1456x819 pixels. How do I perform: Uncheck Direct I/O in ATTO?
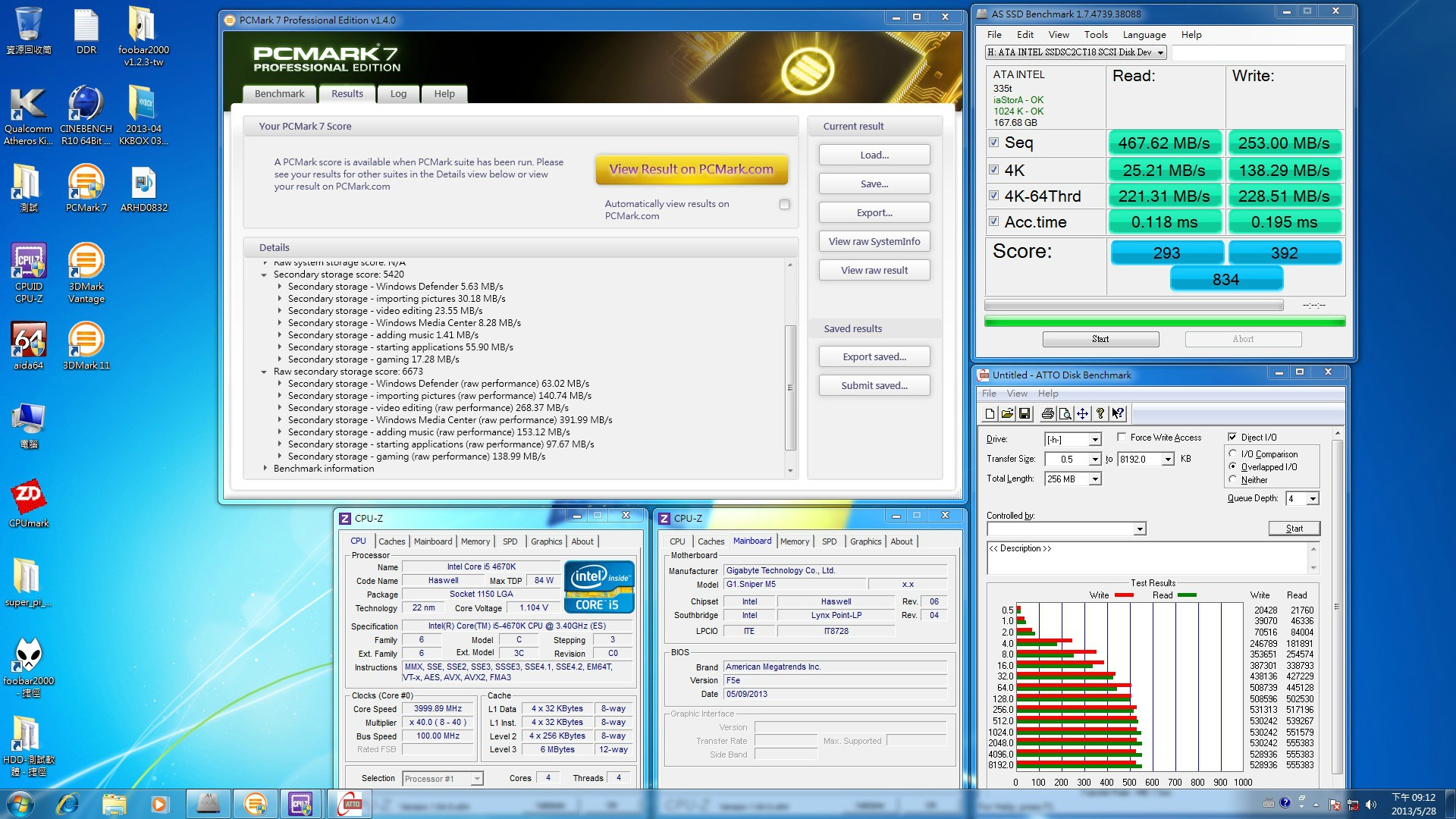pyautogui.click(x=1232, y=437)
